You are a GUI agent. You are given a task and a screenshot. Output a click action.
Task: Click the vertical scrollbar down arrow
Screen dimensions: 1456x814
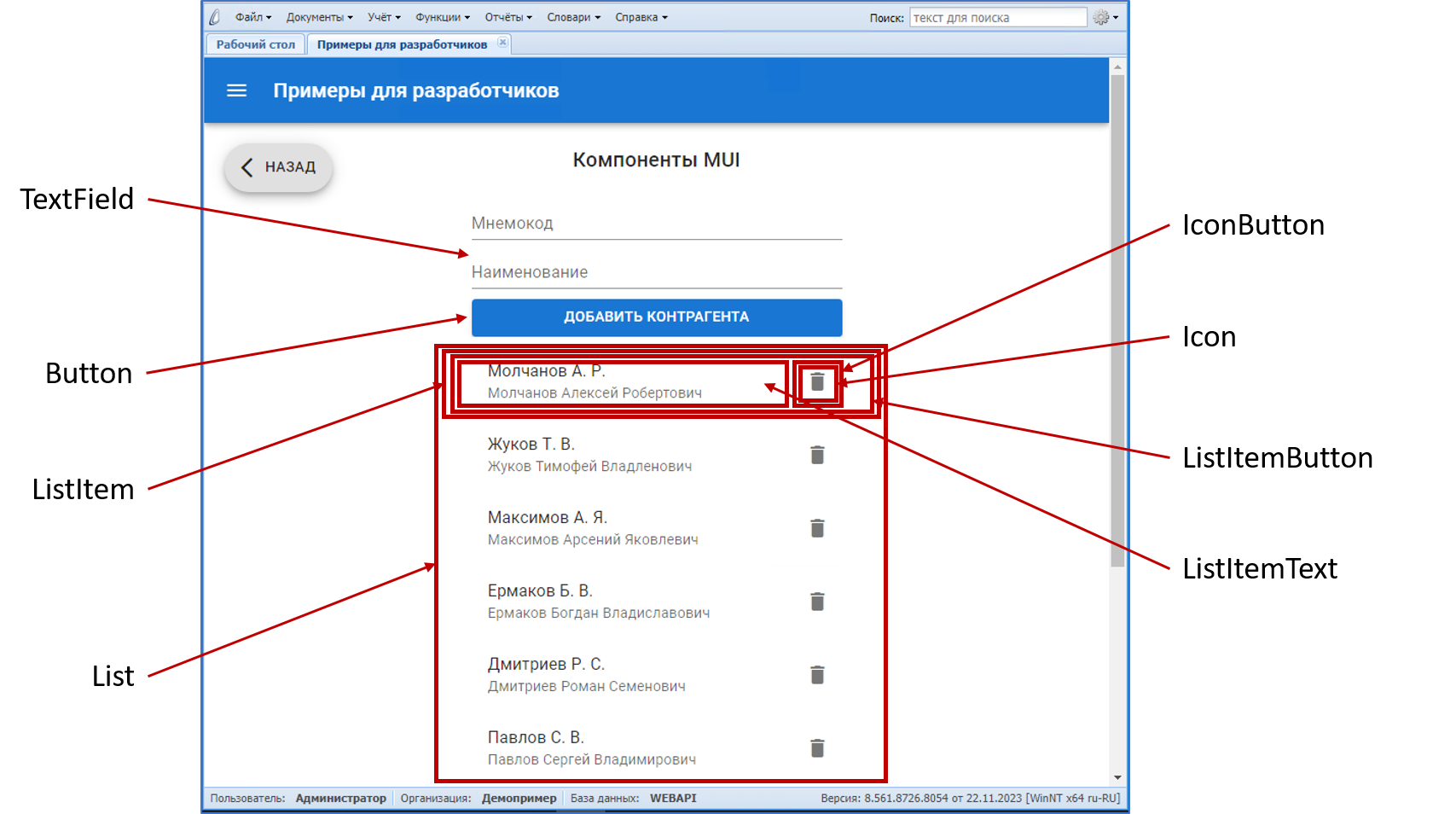point(1117,777)
